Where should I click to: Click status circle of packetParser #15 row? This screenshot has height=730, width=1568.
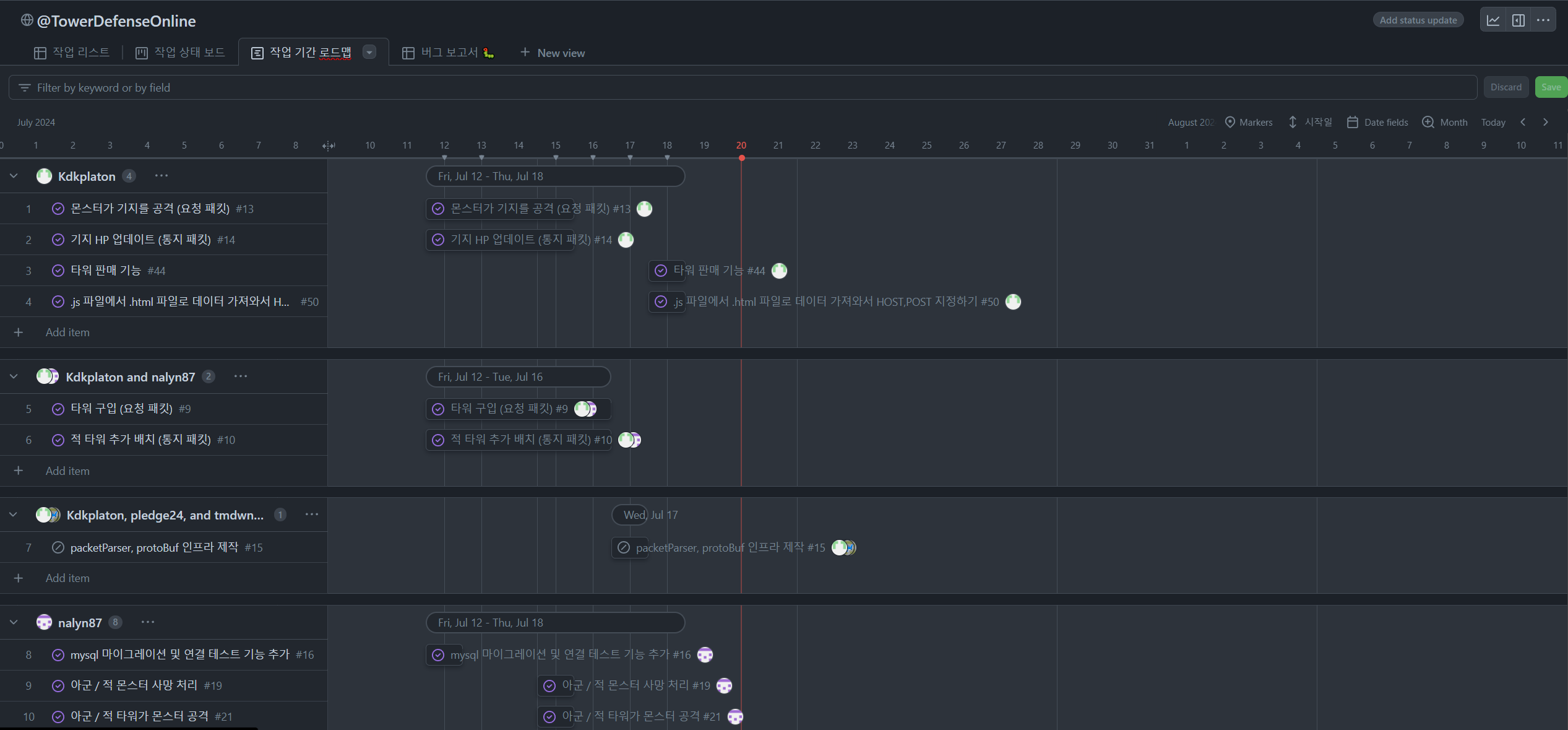coord(58,547)
